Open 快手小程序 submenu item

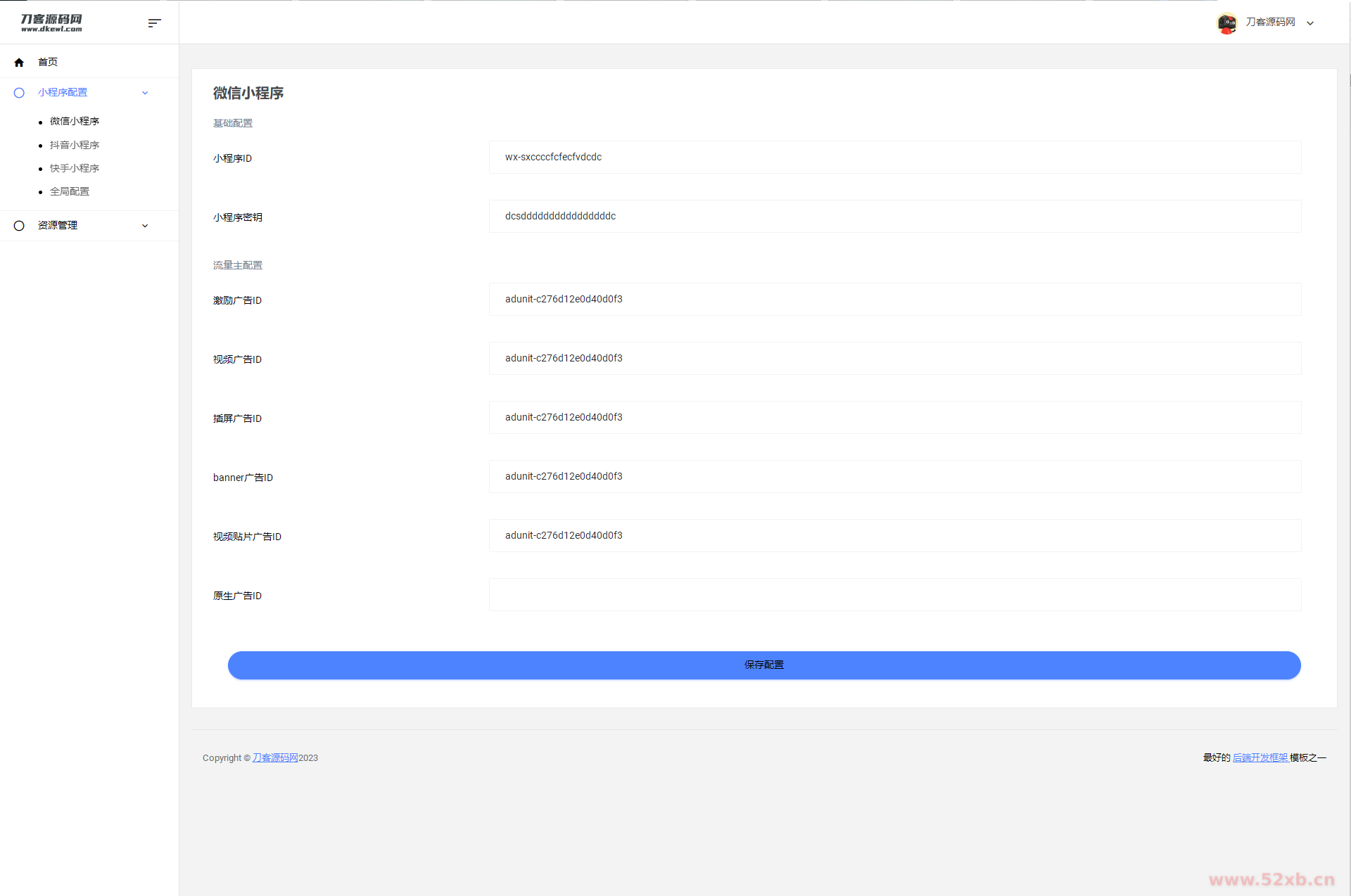(x=75, y=168)
